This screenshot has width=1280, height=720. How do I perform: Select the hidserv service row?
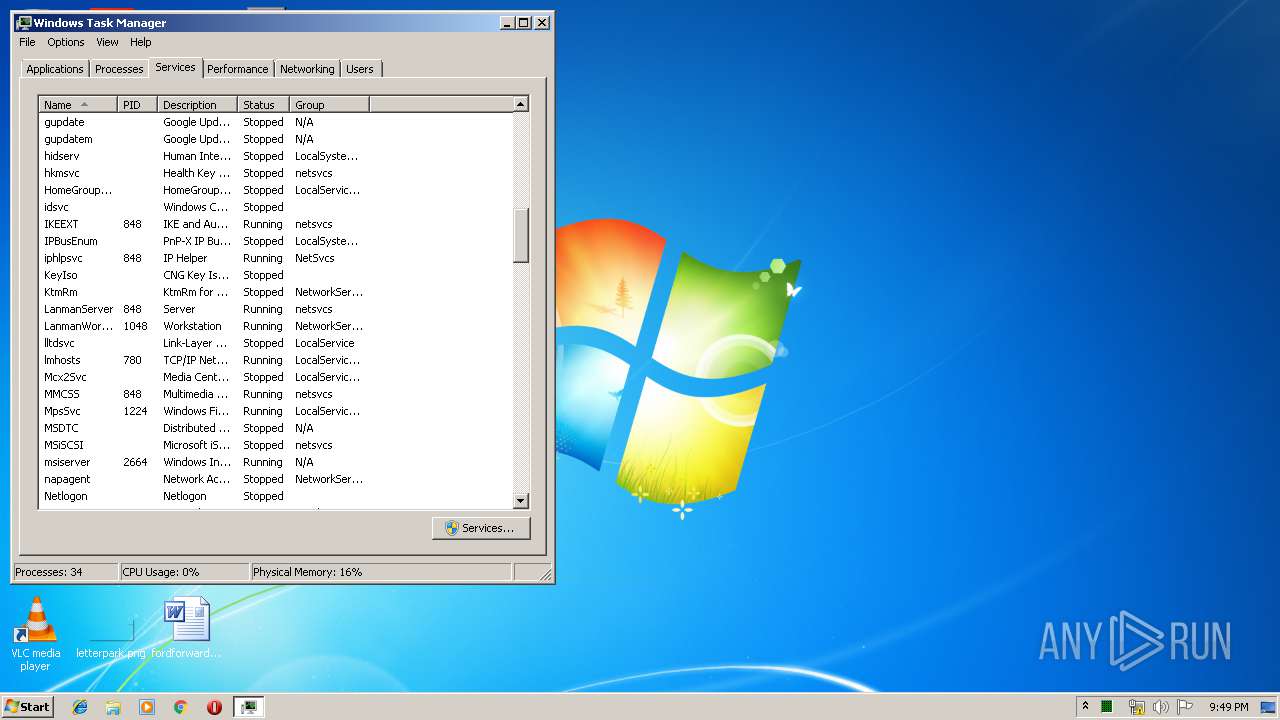point(275,156)
